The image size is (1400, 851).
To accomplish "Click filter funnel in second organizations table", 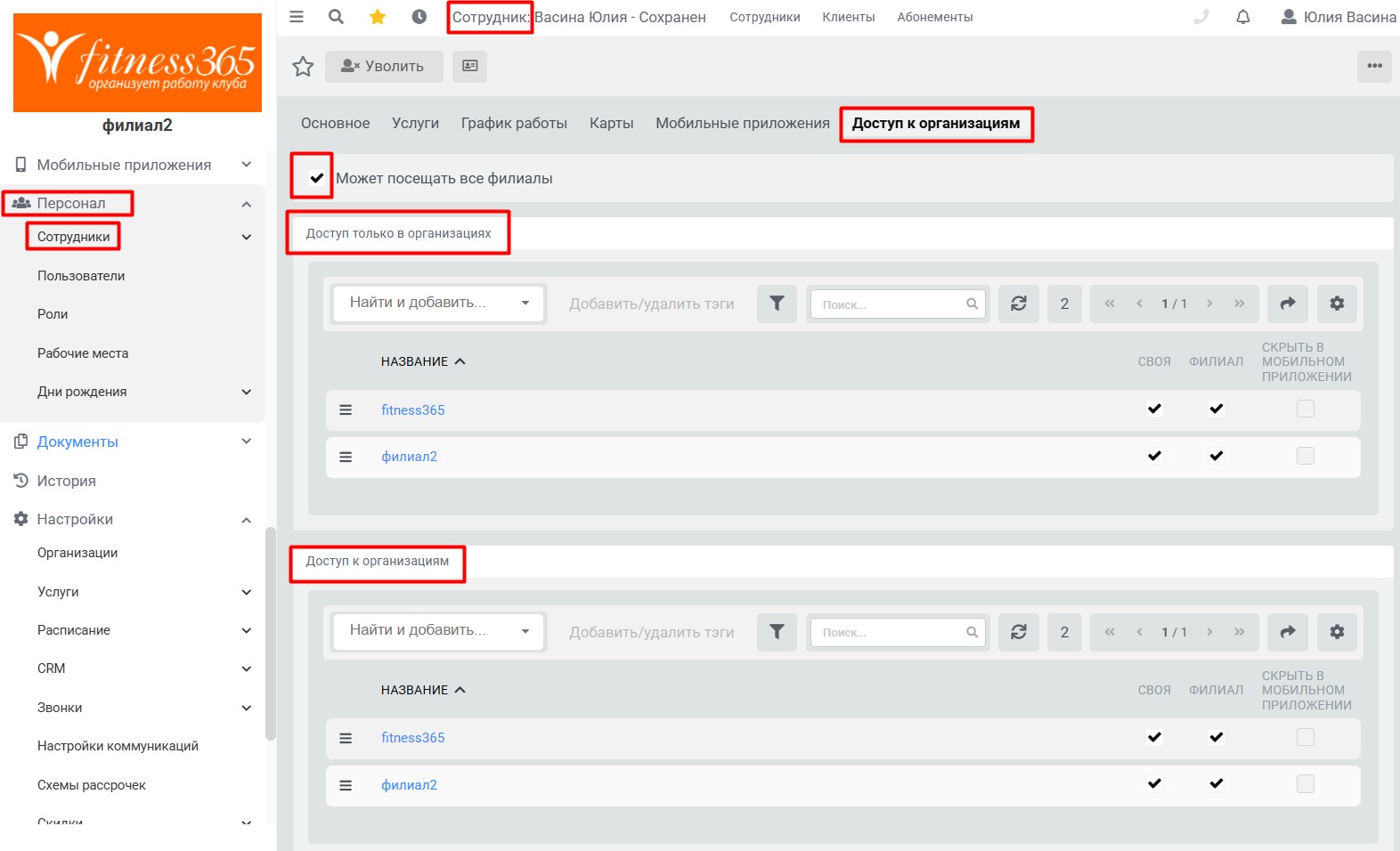I will (x=777, y=632).
